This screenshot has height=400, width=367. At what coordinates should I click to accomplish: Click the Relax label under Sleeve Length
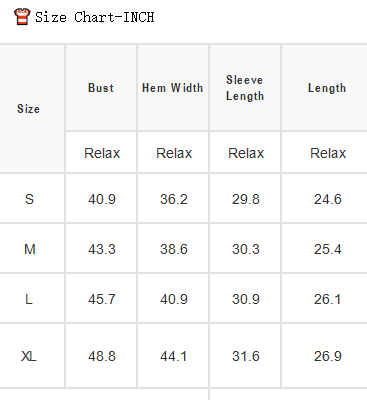[x=246, y=153]
